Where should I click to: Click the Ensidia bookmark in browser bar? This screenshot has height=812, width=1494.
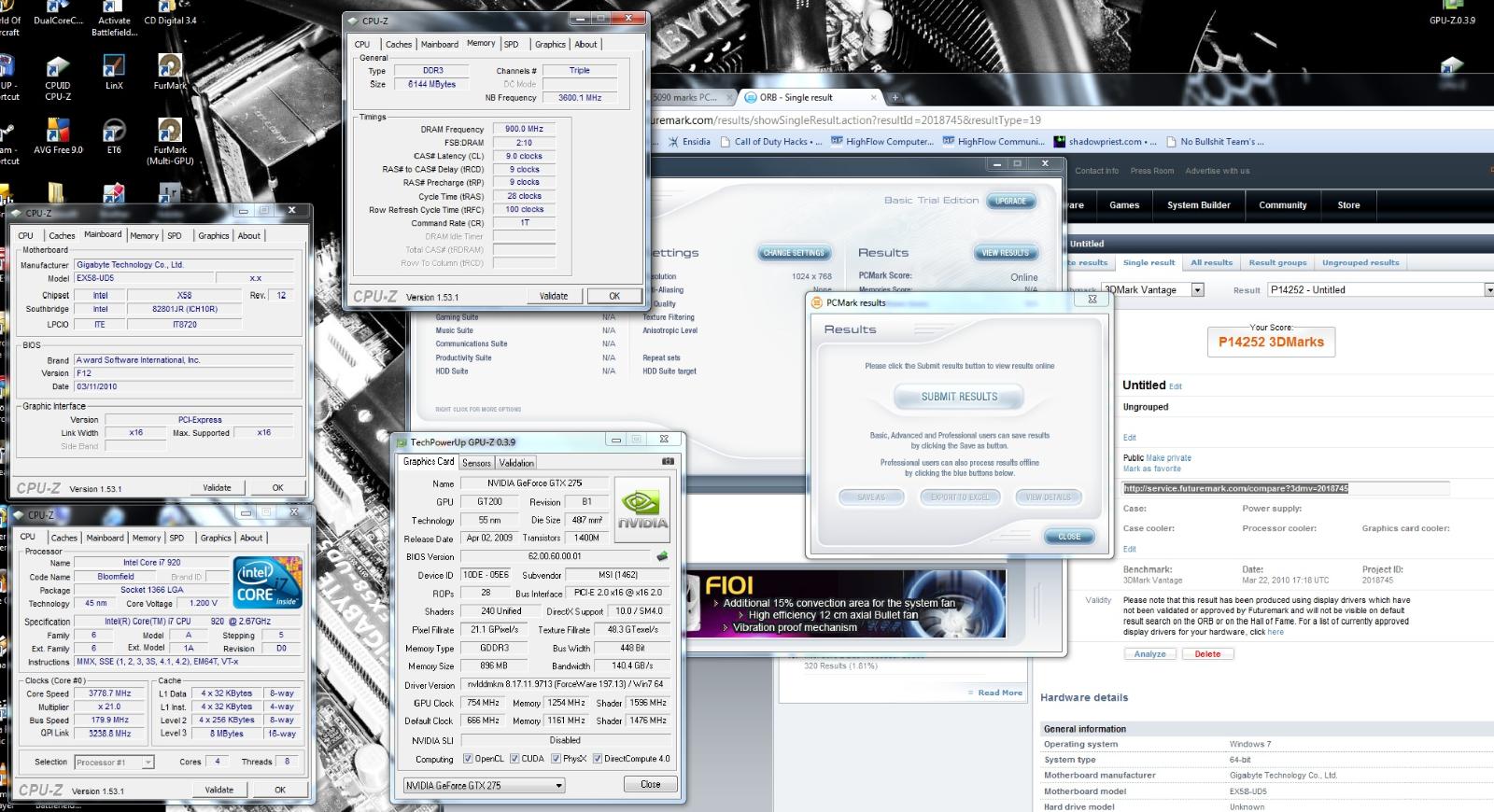(690, 142)
